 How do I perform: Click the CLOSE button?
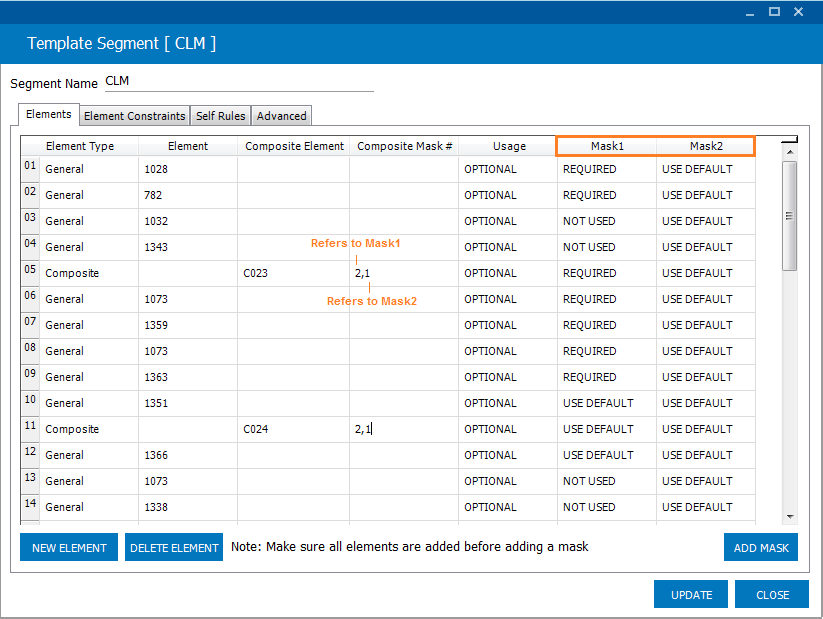coord(772,594)
